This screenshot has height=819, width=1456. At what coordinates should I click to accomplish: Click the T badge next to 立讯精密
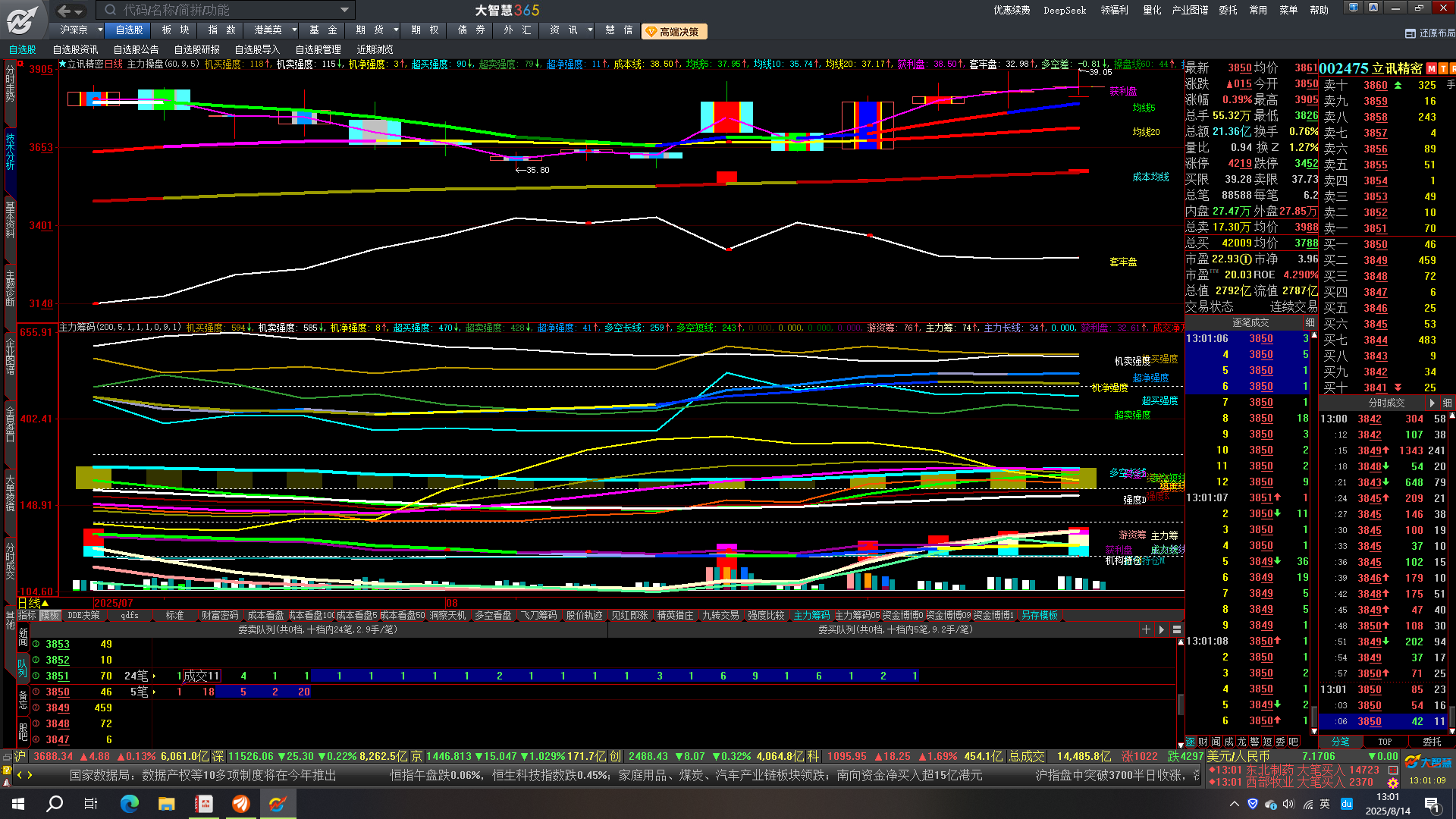pos(1442,68)
